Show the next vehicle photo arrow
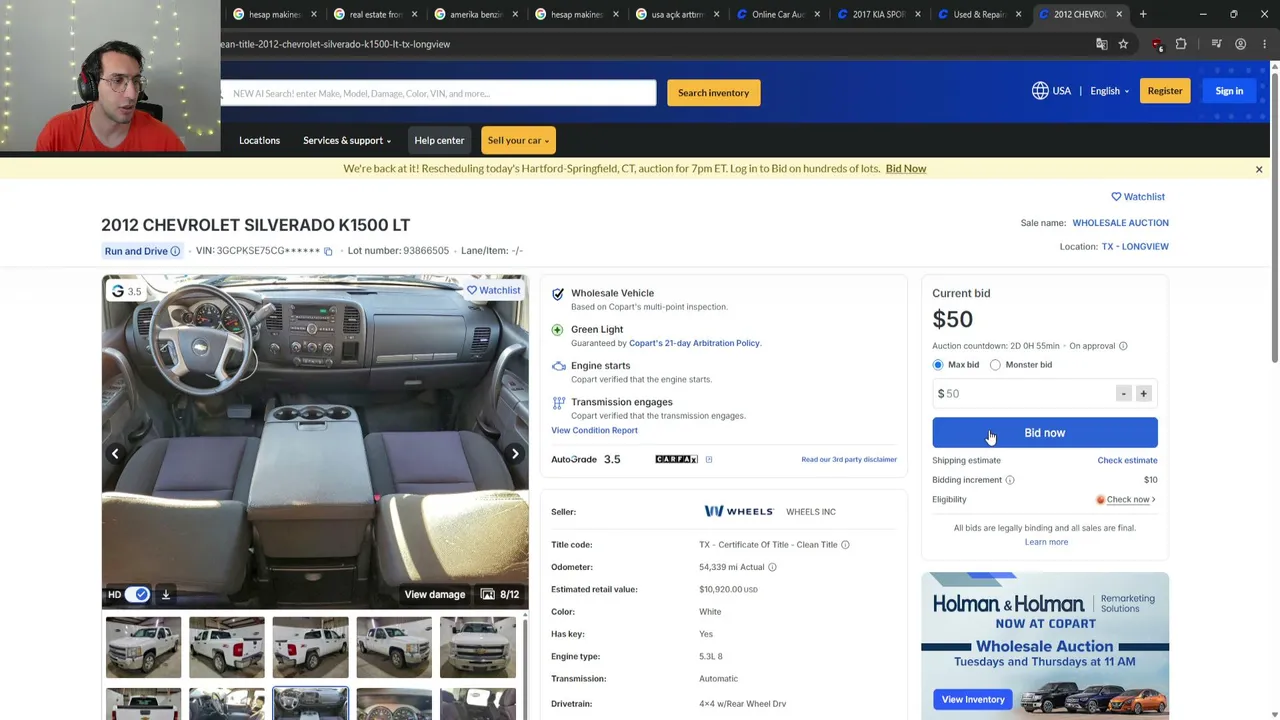1280x720 pixels. point(515,454)
